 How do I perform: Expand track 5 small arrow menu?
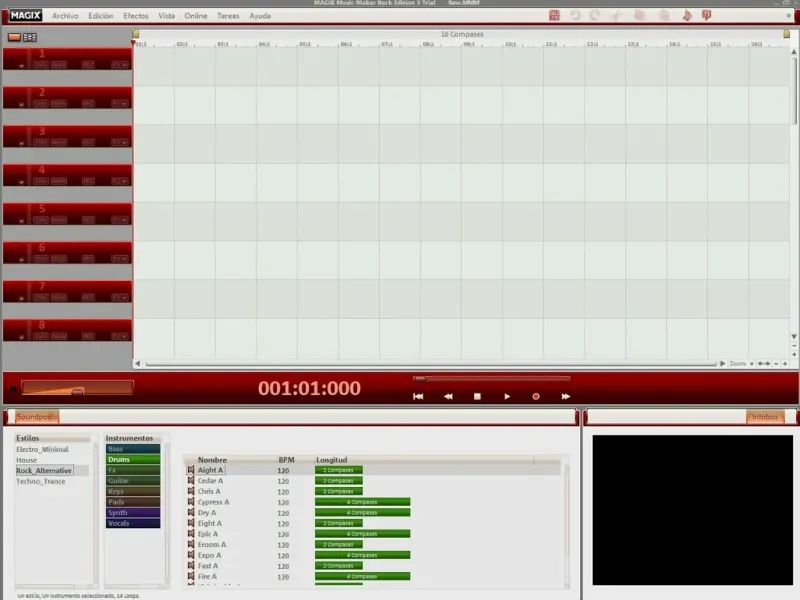[21, 221]
